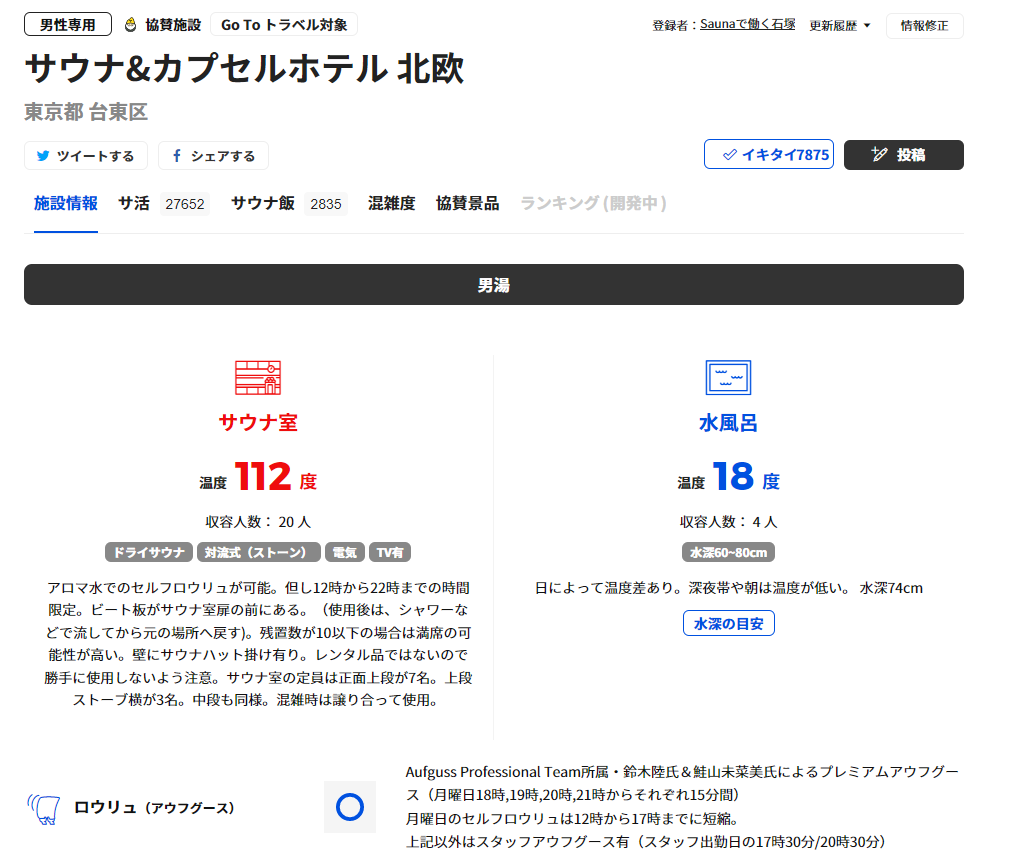1009x852 pixels.
Task: Switch to the 施設情報 tab
Action: (66, 203)
